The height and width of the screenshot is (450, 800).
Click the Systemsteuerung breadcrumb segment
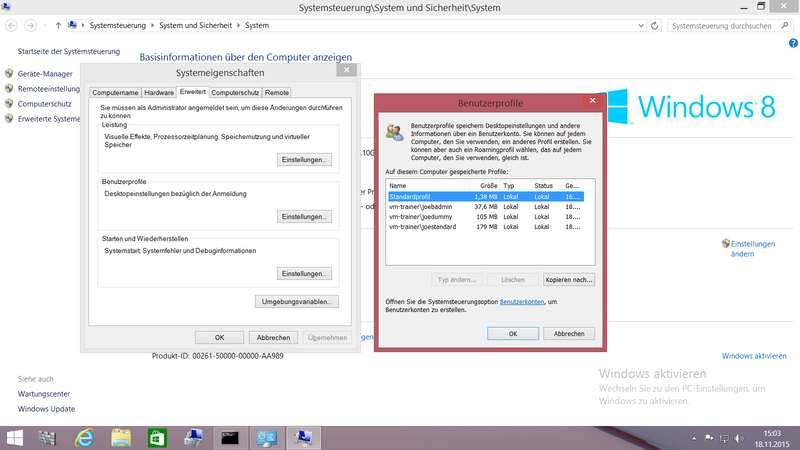point(117,26)
